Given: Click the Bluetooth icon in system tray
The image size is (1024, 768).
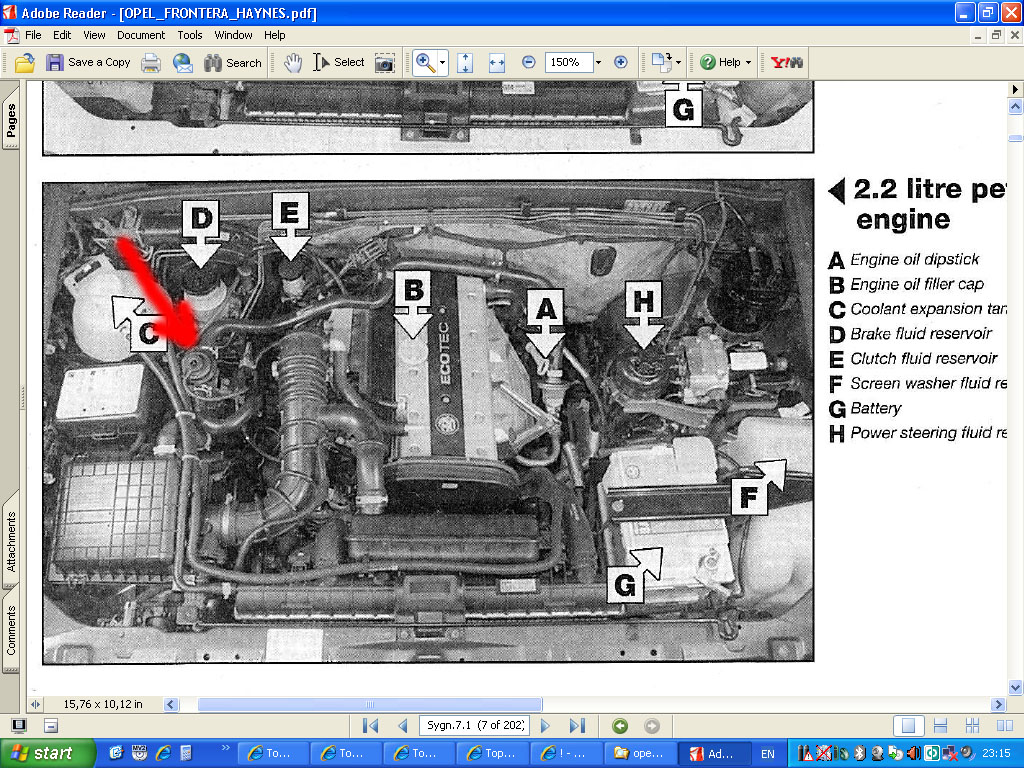Looking at the screenshot, I should pyautogui.click(x=859, y=754).
